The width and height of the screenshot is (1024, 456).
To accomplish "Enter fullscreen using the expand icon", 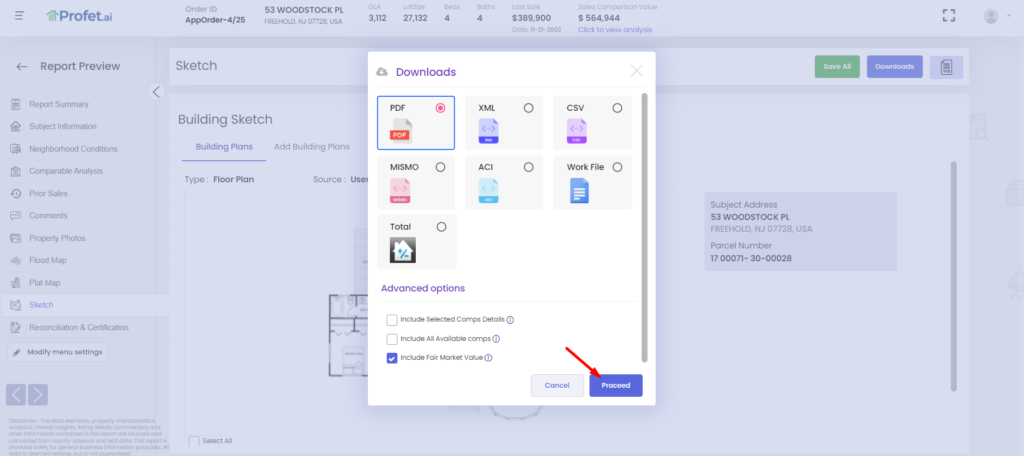I will (950, 16).
